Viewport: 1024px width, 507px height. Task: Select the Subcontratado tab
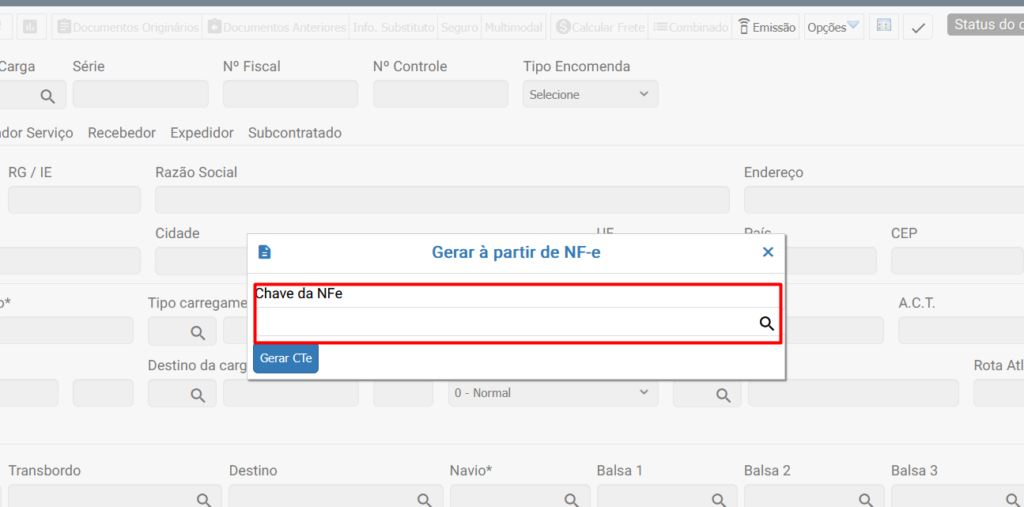[295, 133]
